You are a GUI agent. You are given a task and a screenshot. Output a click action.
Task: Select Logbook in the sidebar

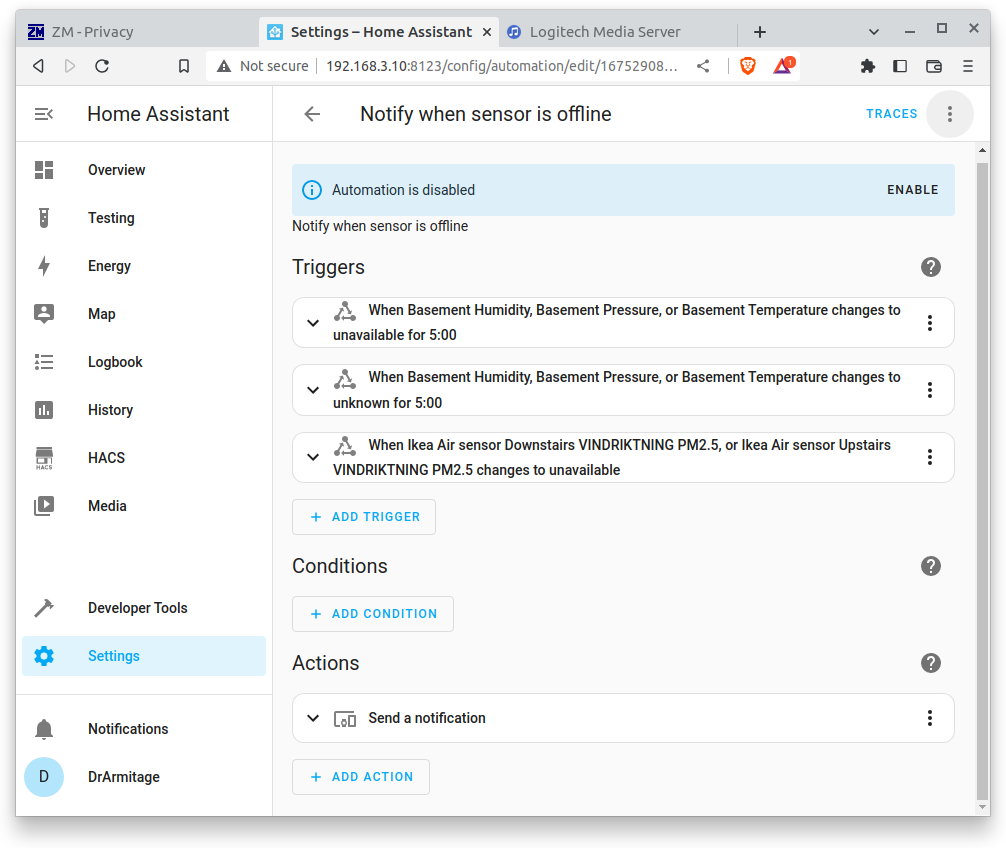pos(144,362)
